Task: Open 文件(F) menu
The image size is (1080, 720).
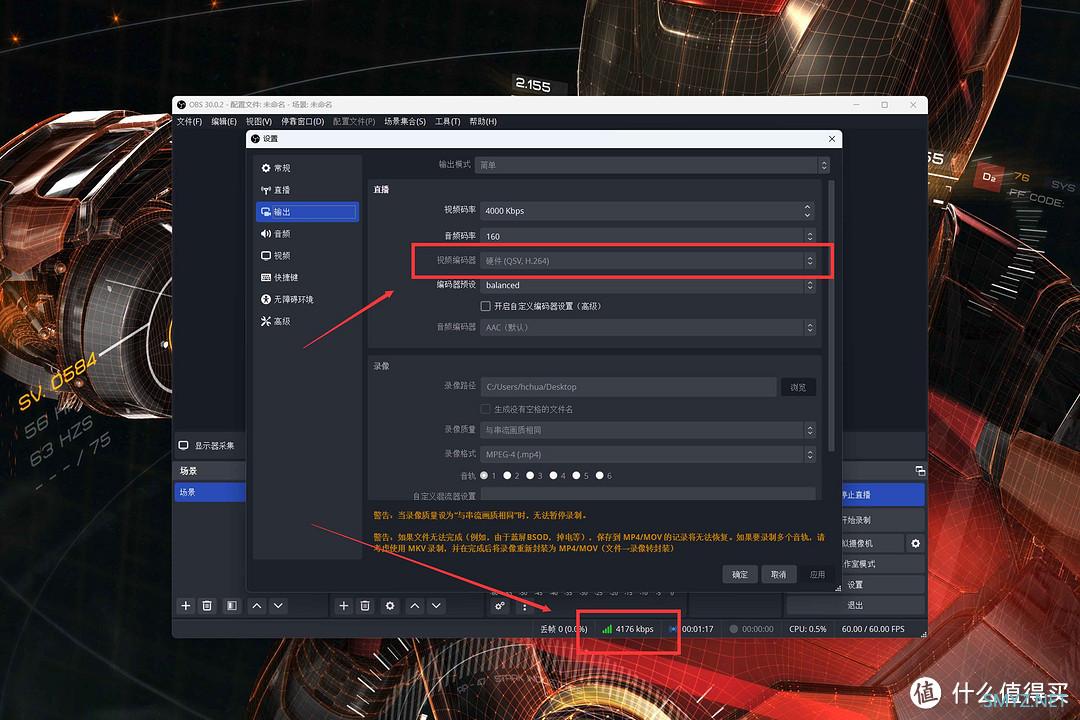Action: [x=189, y=122]
